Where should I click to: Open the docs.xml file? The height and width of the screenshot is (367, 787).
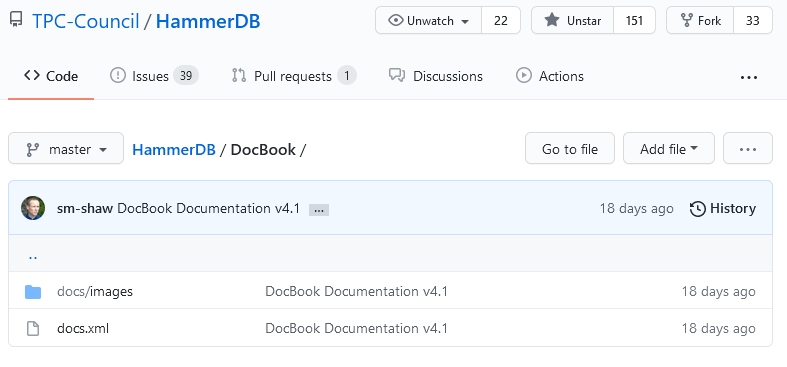[x=83, y=328]
